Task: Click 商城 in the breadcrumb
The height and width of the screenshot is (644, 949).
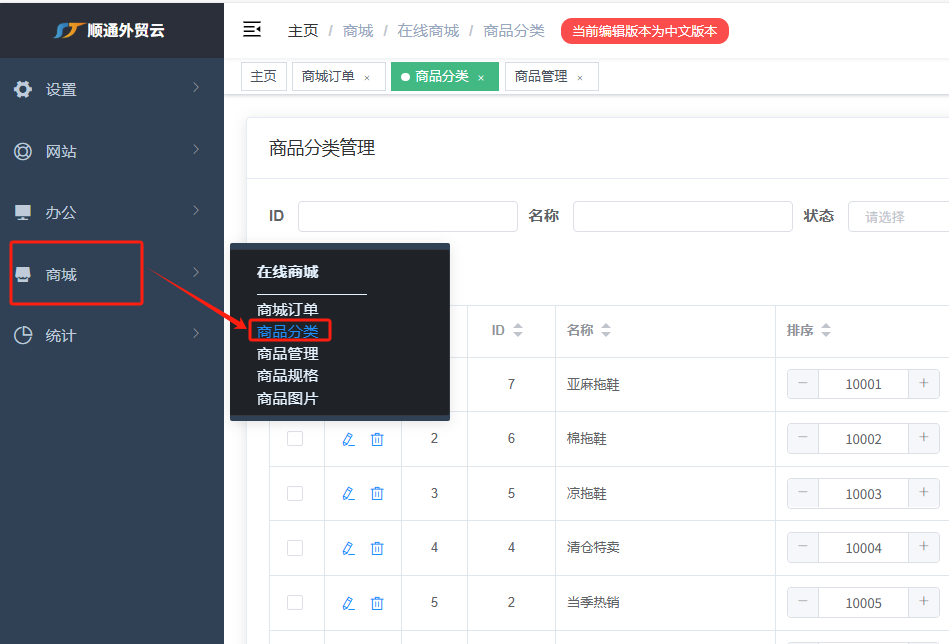Action: 358,31
